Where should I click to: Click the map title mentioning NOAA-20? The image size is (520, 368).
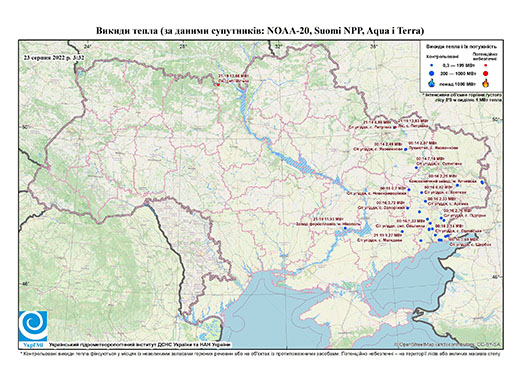(260, 31)
